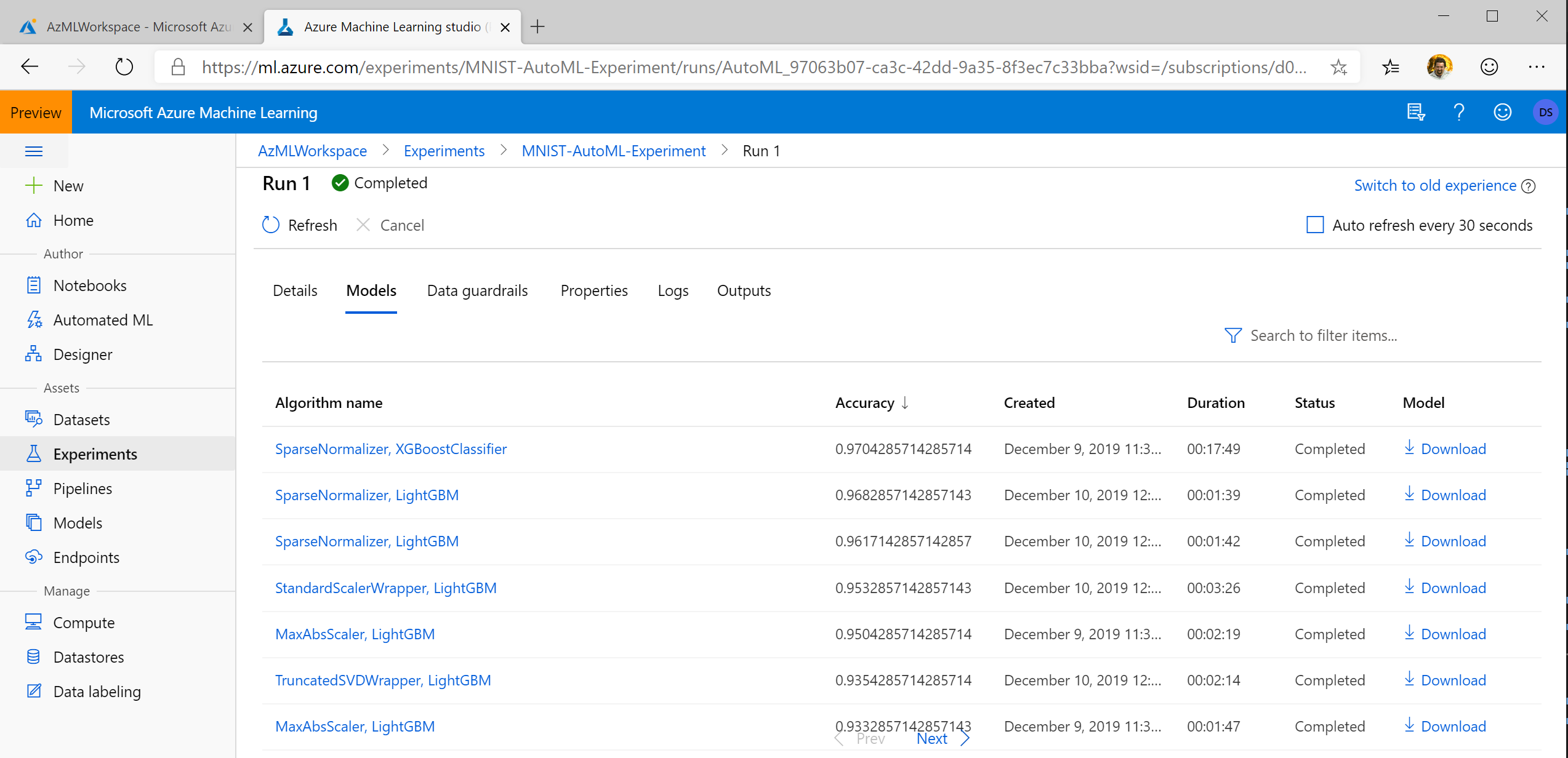Open the Outputs tab

pos(744,290)
